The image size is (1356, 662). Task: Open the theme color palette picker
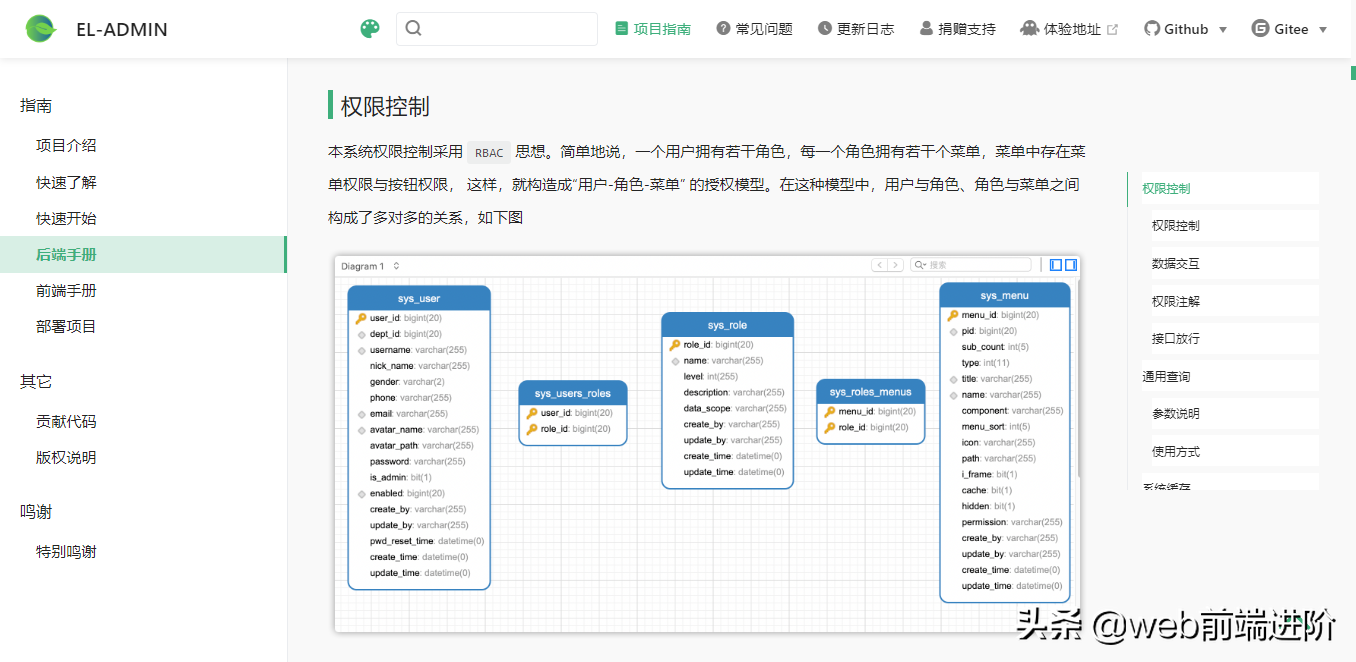tap(370, 29)
